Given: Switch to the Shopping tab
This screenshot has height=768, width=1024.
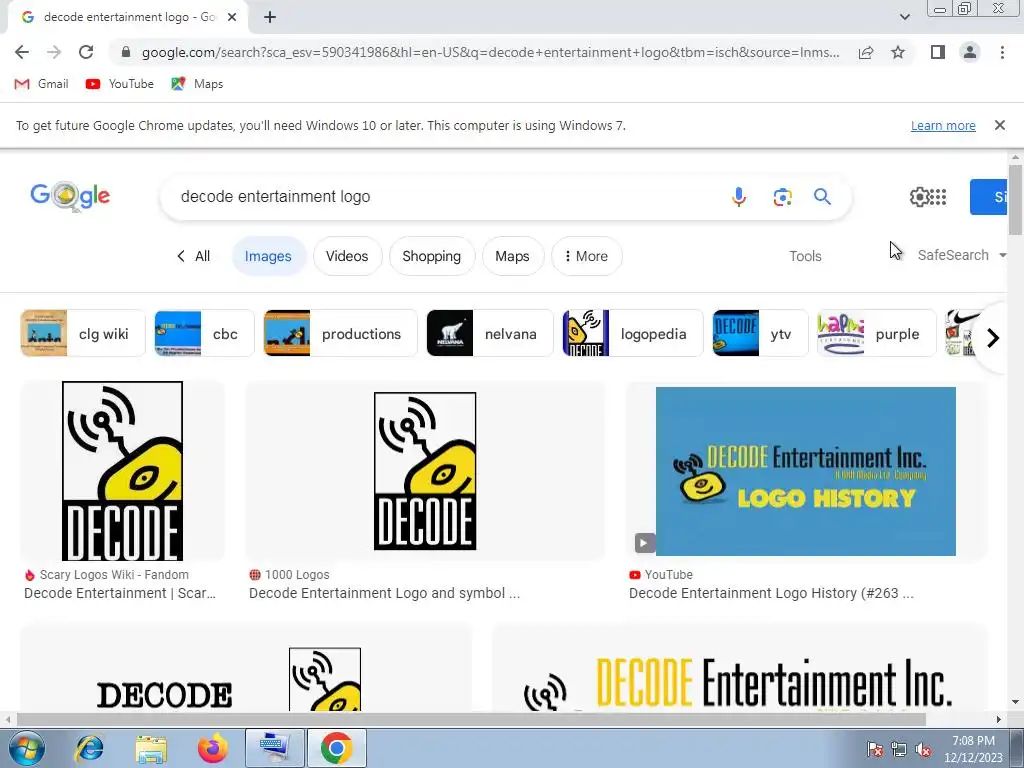Looking at the screenshot, I should 432,256.
